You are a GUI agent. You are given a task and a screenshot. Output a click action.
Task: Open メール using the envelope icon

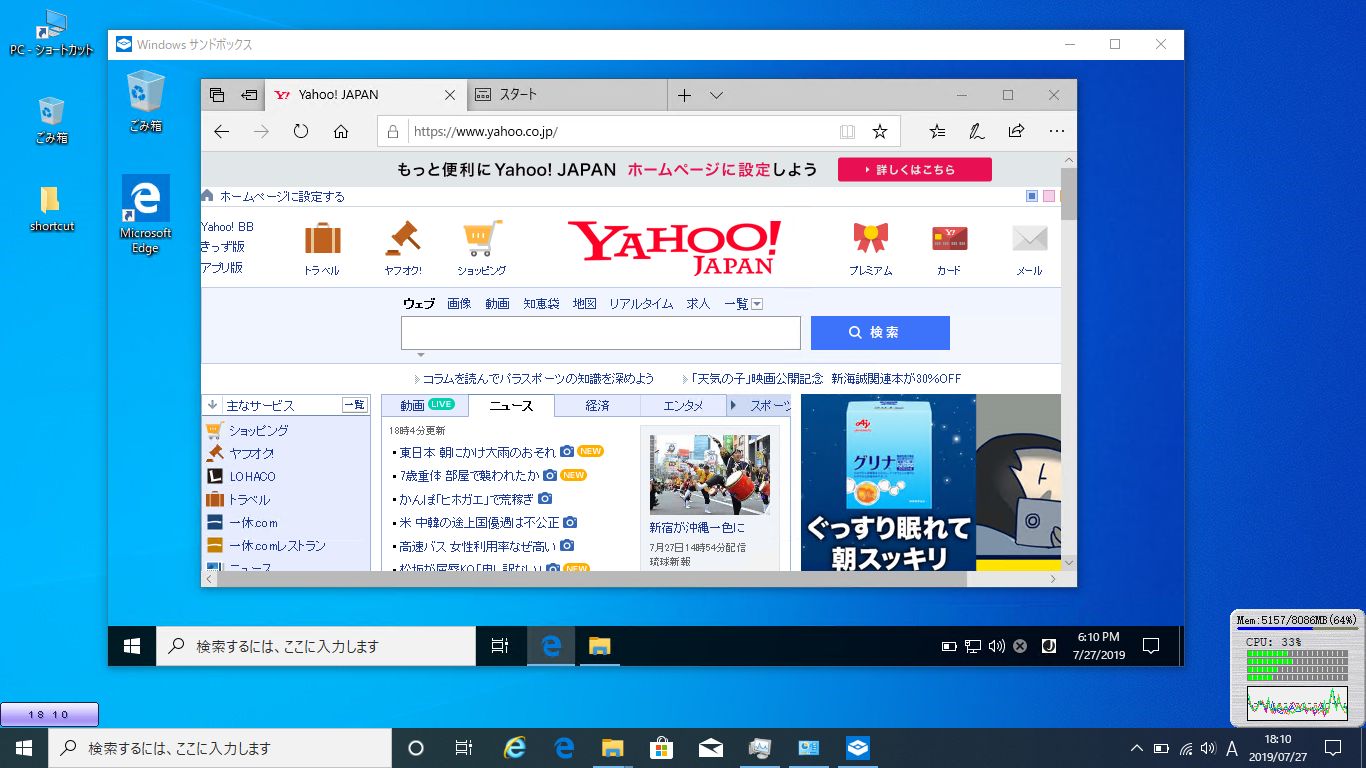(x=1029, y=238)
